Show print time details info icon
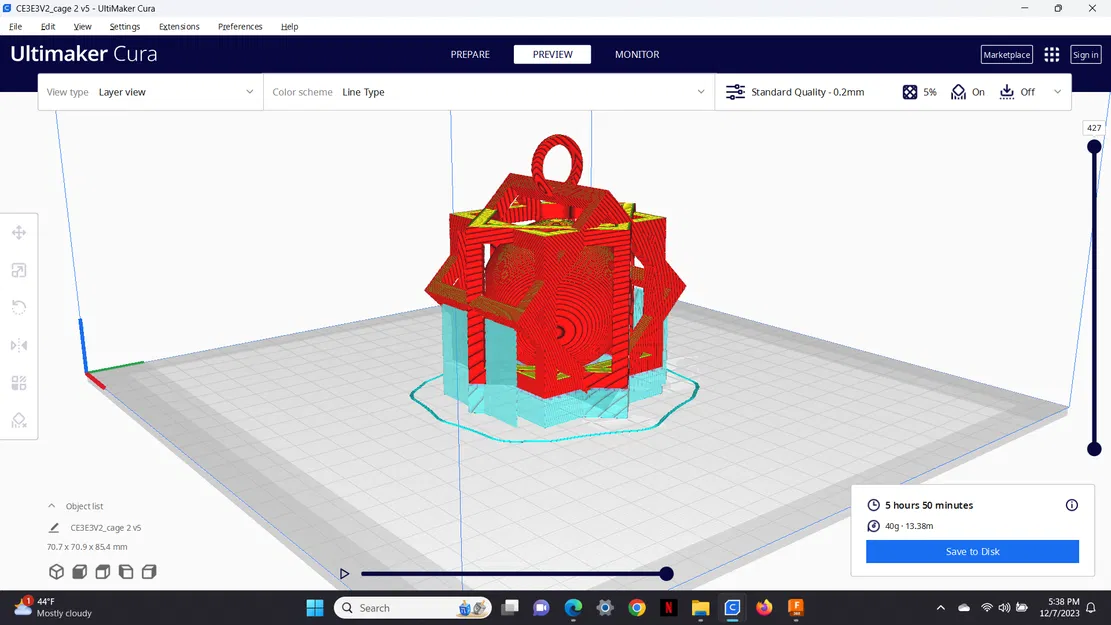This screenshot has height=625, width=1111. tap(1071, 505)
